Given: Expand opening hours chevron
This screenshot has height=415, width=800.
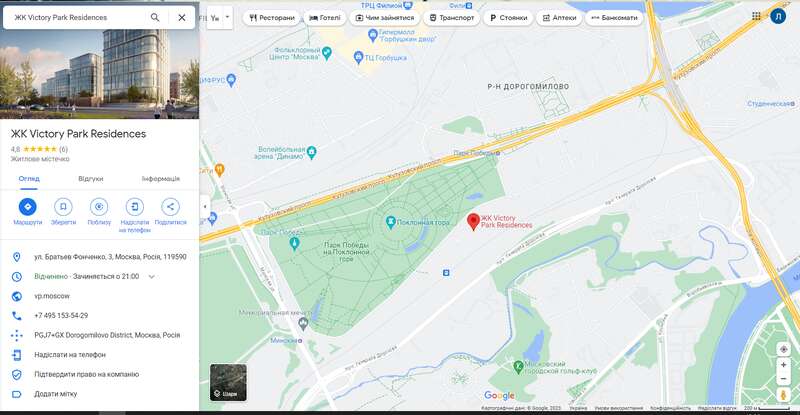Looking at the screenshot, I should [x=152, y=277].
